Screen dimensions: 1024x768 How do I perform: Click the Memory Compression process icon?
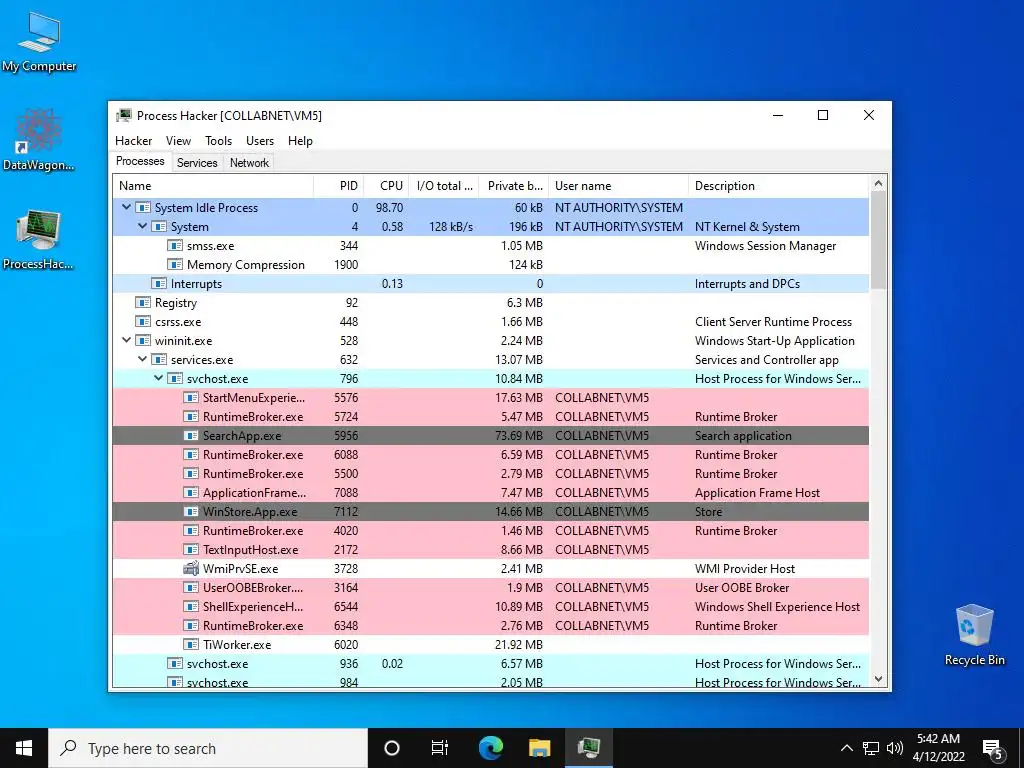174,264
